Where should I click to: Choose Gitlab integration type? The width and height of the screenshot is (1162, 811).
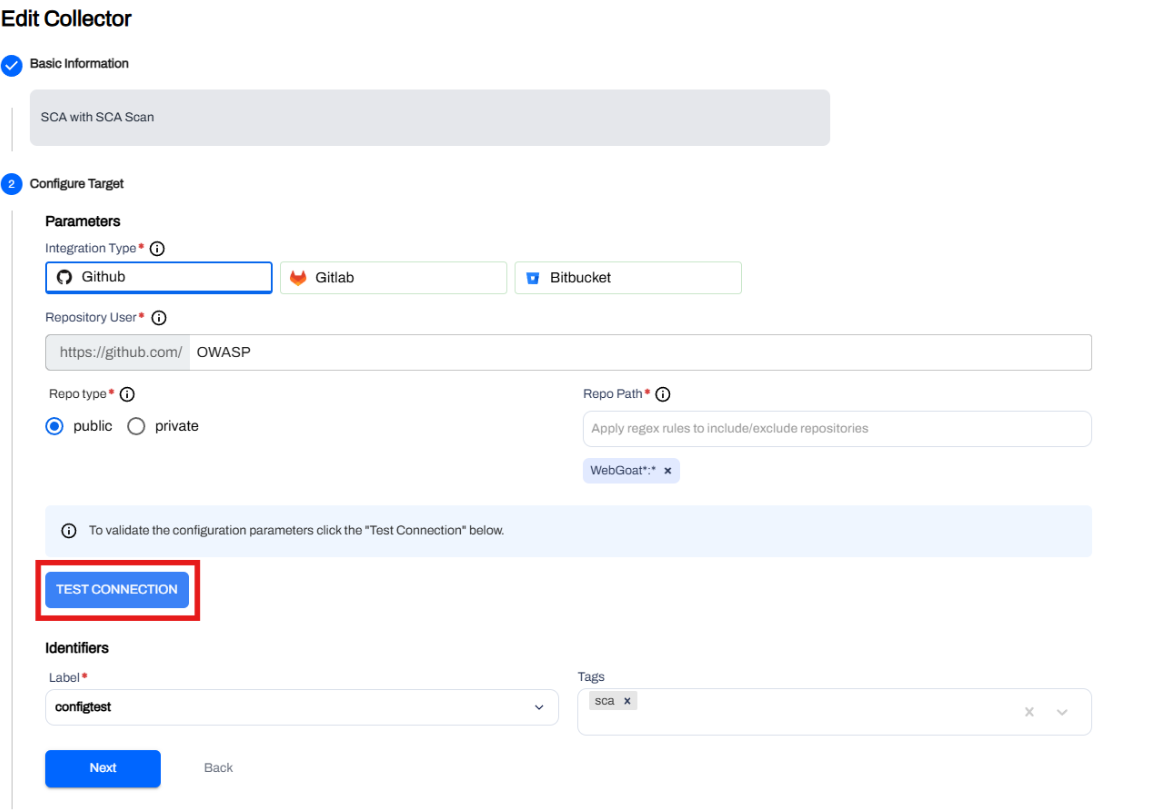tap(393, 278)
